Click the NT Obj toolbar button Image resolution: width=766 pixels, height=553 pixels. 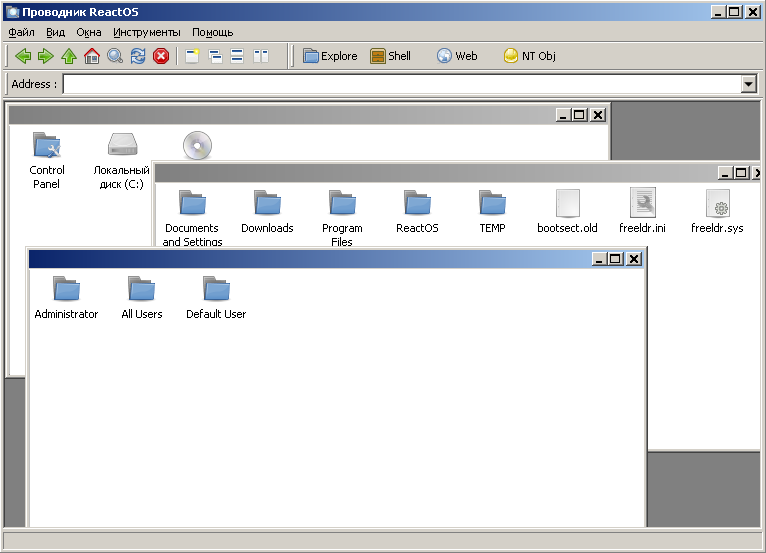[x=530, y=56]
